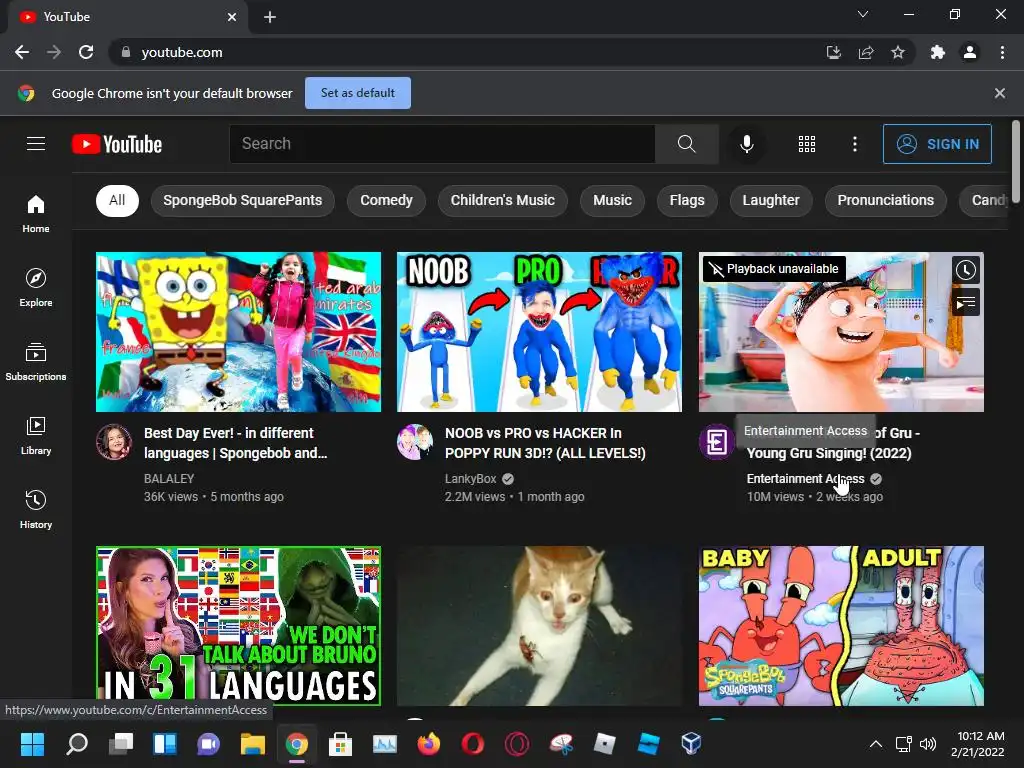Click install app icon in address bar
This screenshot has height=768, width=1024.
click(x=834, y=52)
